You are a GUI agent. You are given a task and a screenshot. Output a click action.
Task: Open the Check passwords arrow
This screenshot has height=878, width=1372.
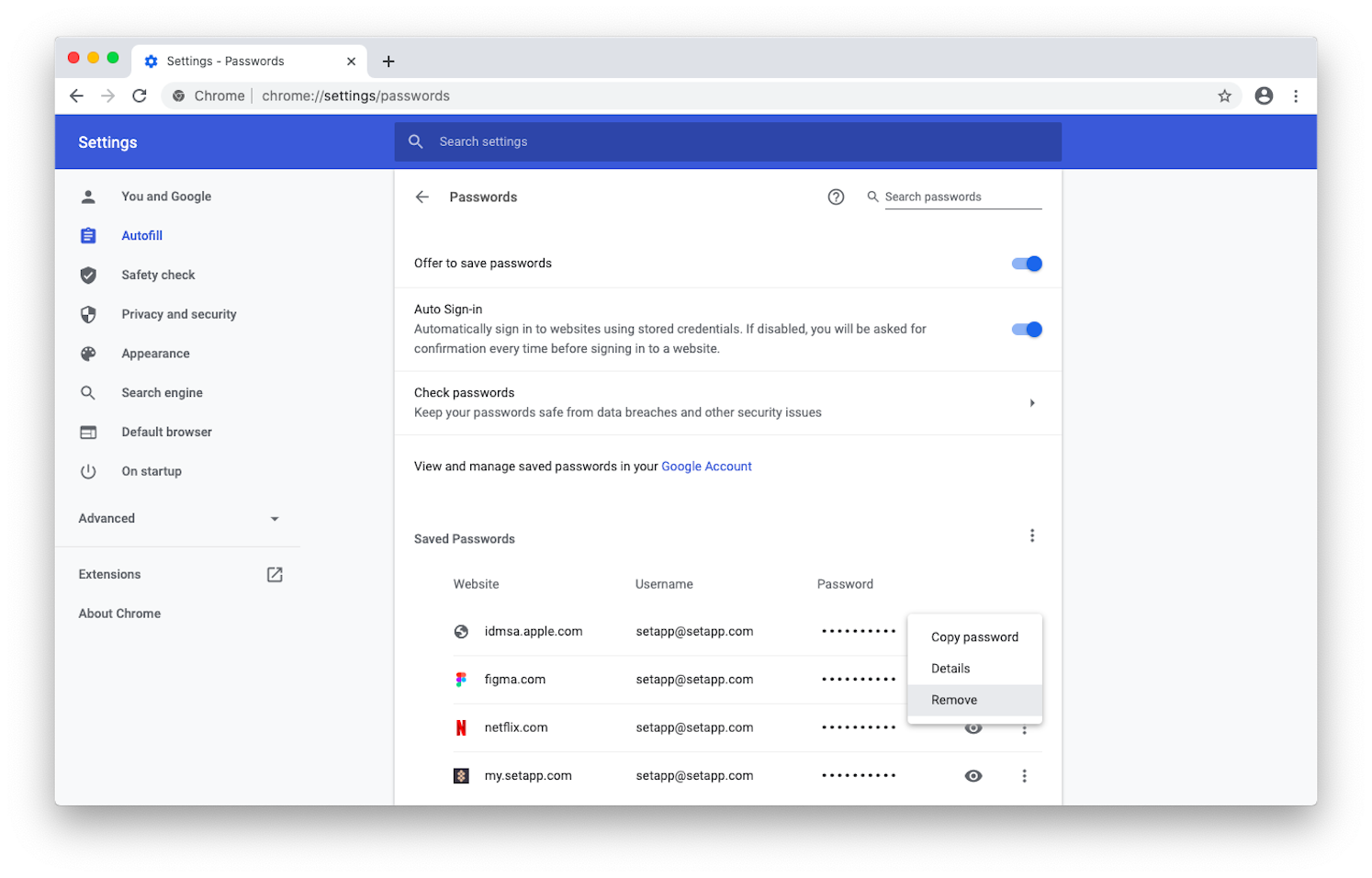click(1032, 403)
